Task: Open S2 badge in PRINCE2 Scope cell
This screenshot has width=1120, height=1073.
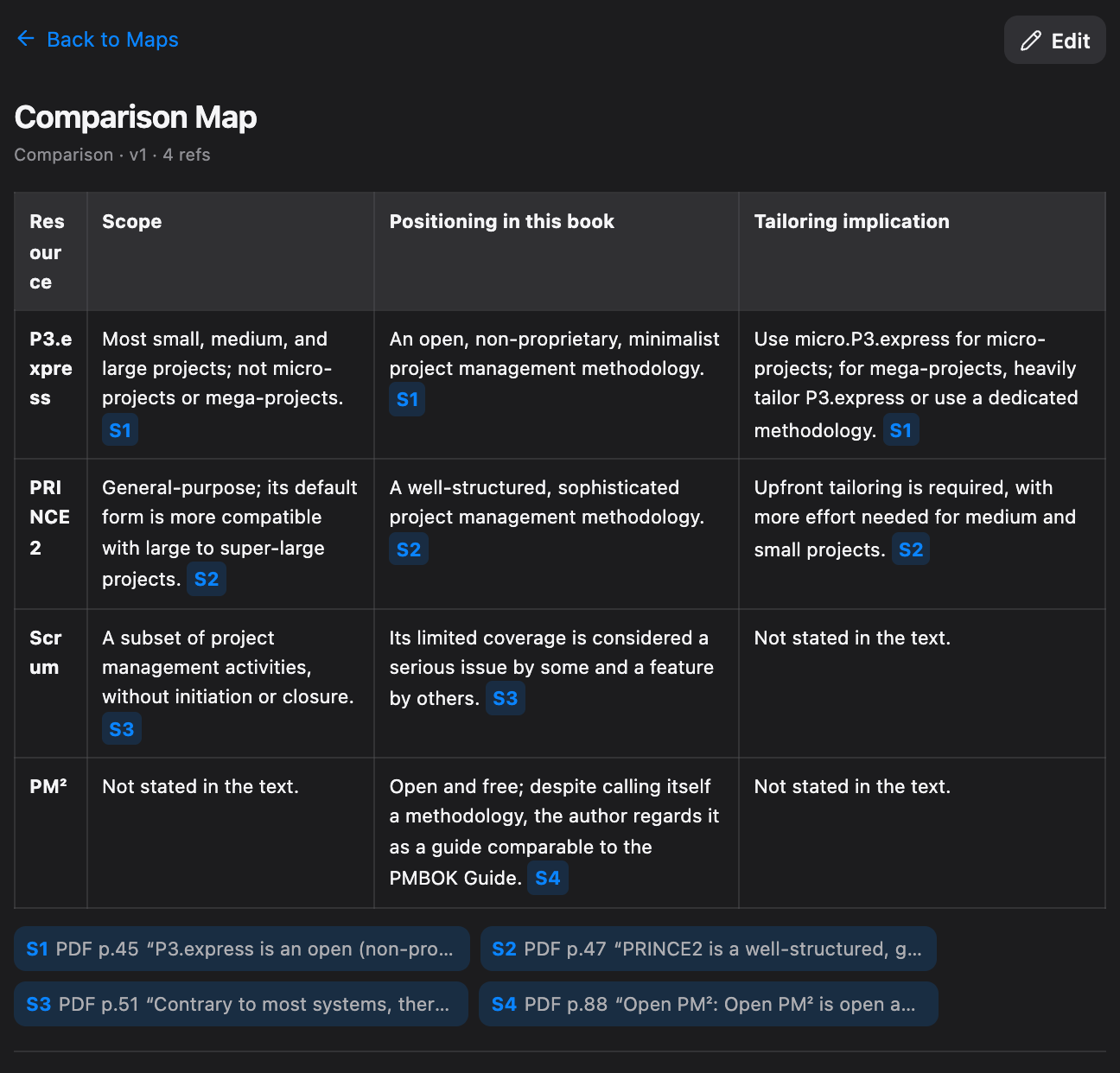Action: (x=207, y=579)
